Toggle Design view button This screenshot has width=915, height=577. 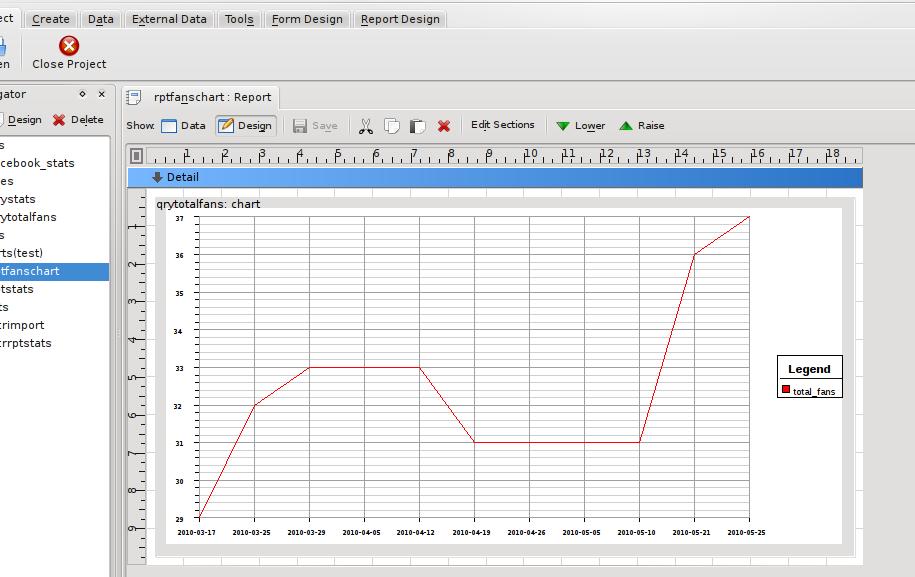245,126
